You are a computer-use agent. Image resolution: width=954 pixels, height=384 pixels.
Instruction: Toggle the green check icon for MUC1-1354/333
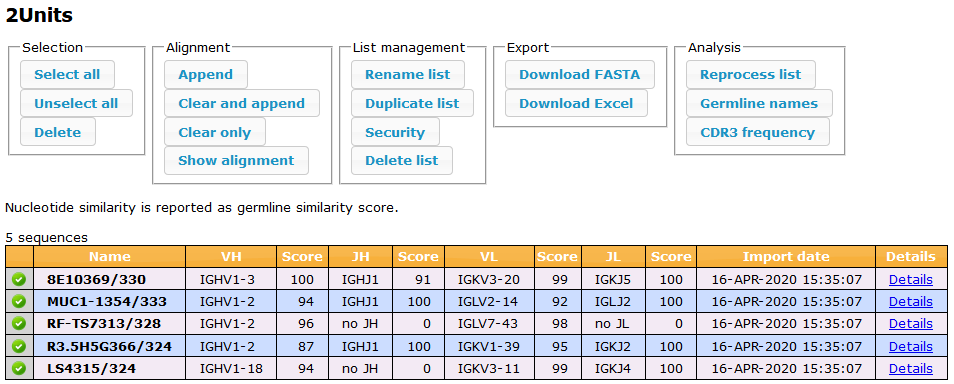[19, 302]
